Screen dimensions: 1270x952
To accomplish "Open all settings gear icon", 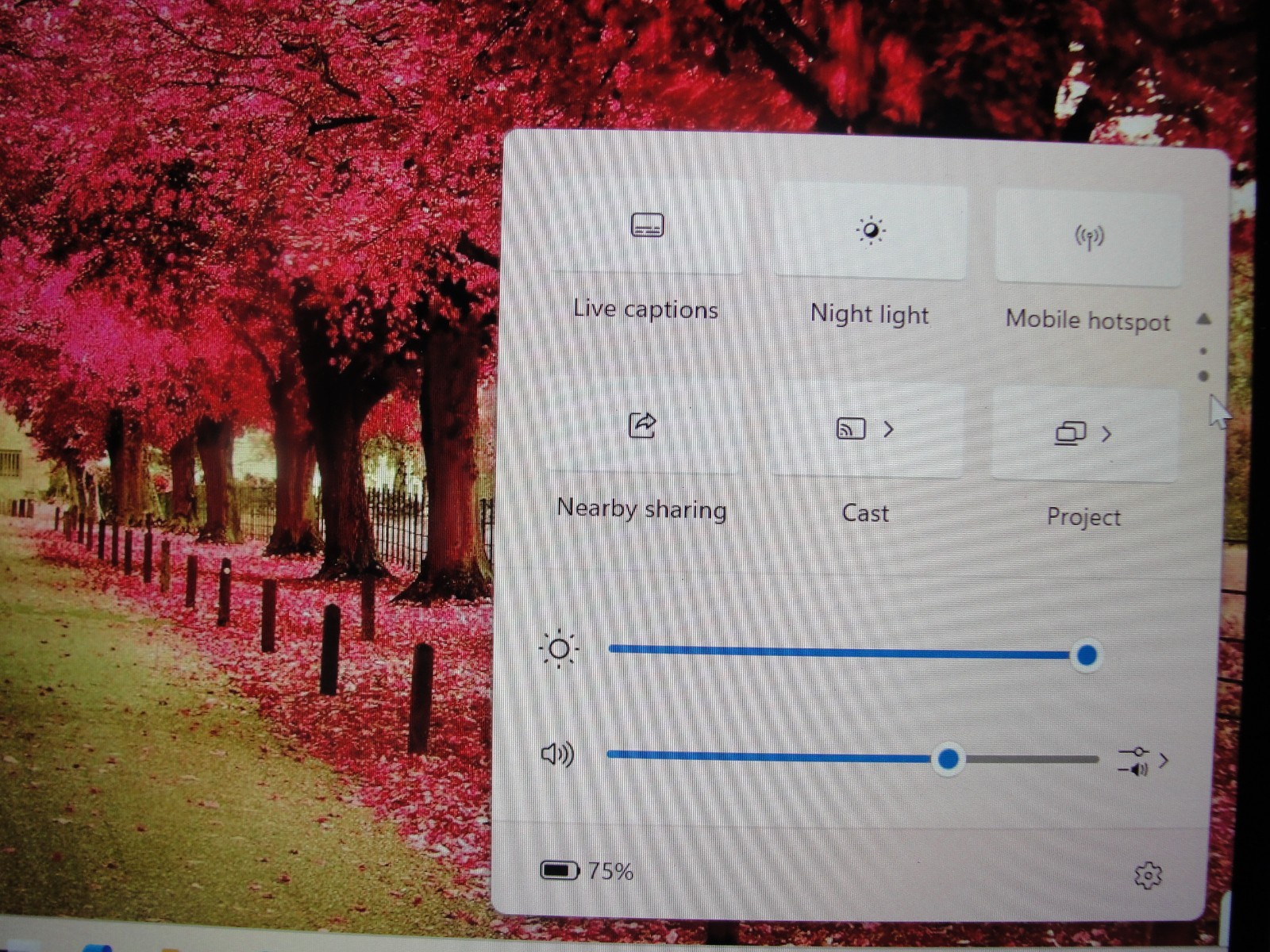I will coord(1148,876).
